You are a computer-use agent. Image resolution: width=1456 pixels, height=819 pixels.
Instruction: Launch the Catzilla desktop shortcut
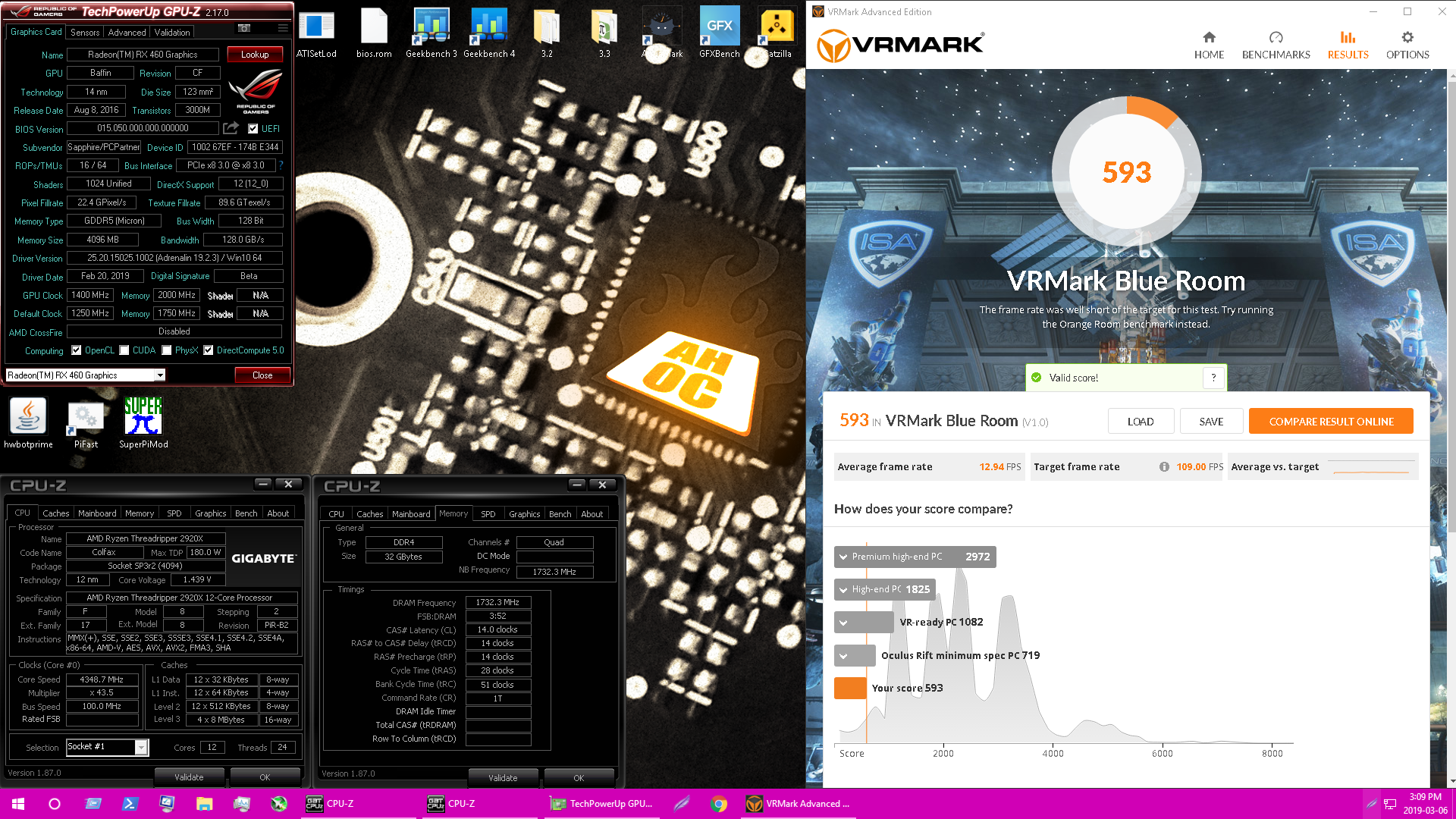click(x=777, y=34)
